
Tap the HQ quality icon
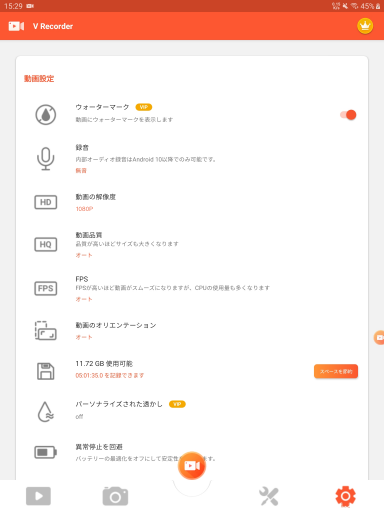pos(46,244)
